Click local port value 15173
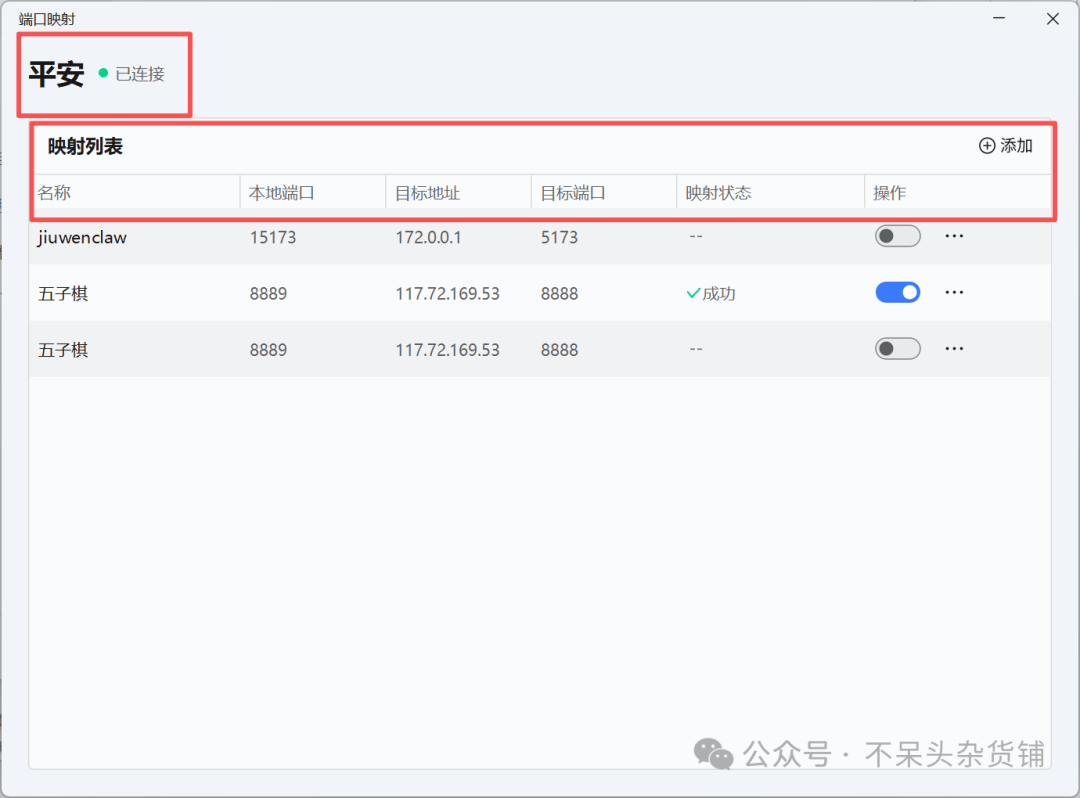The width and height of the screenshot is (1080, 798). tap(273, 238)
